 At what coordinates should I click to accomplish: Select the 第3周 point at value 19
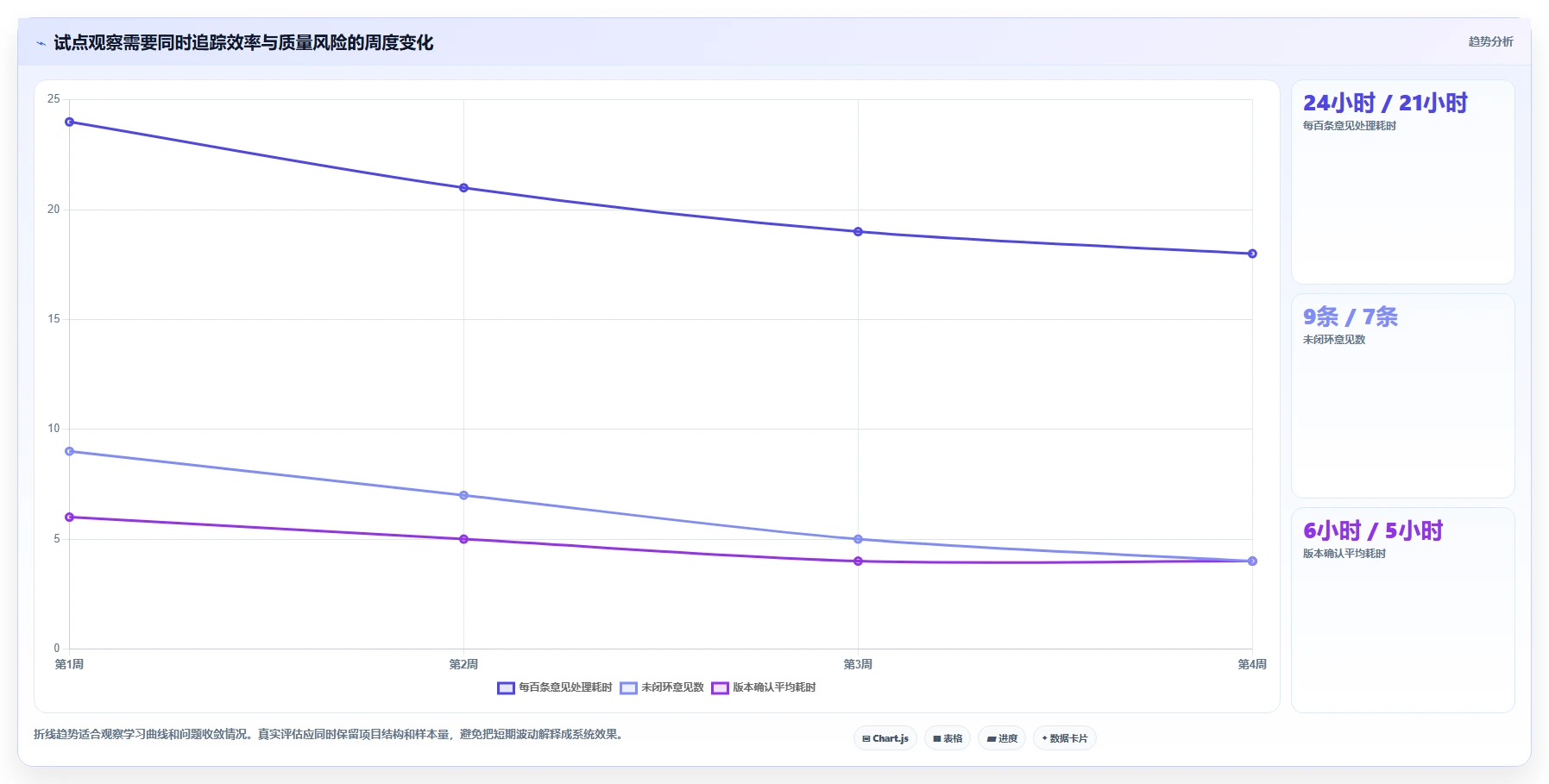[858, 232]
